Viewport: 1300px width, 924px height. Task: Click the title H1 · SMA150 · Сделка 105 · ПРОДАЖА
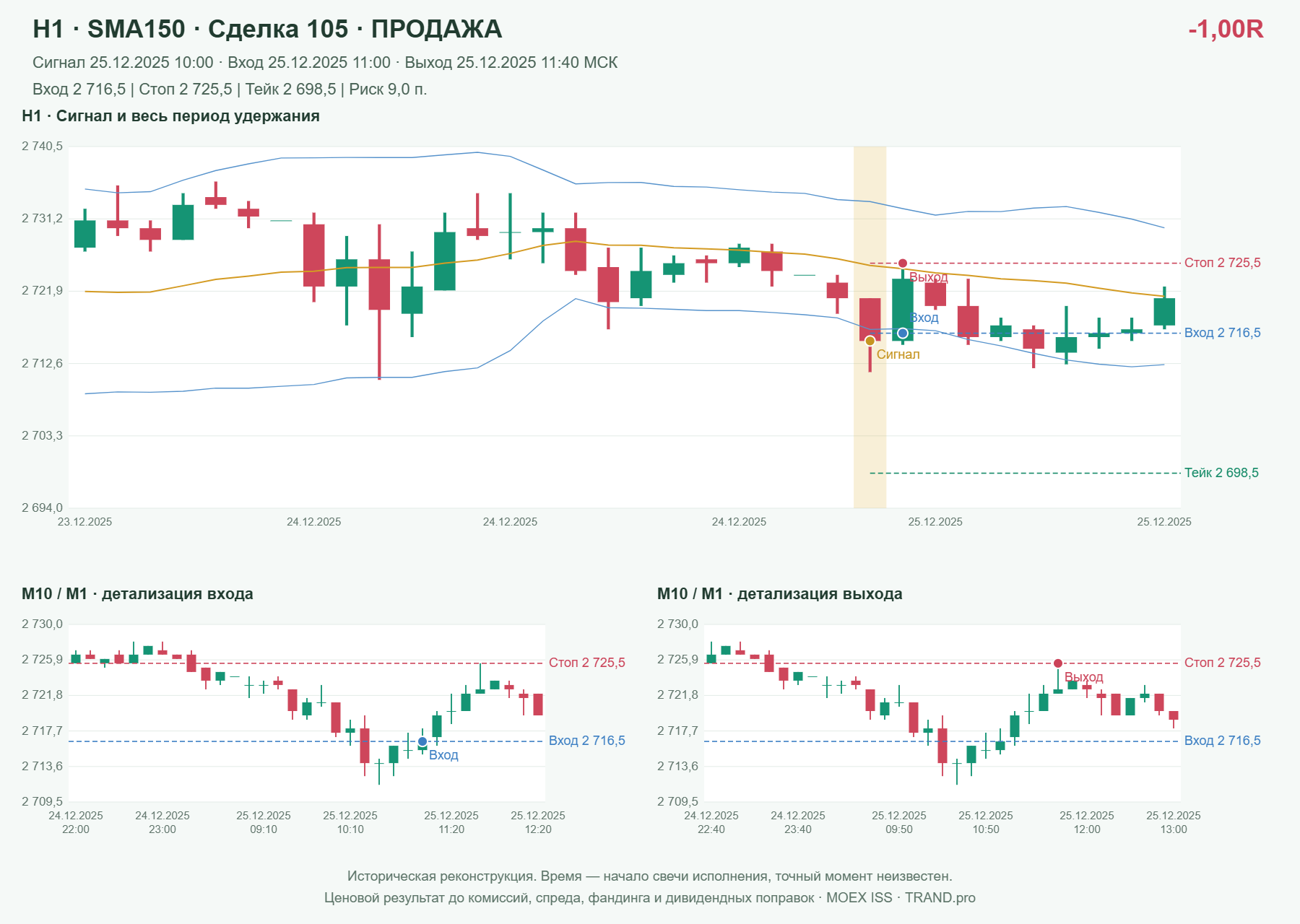pos(267,30)
